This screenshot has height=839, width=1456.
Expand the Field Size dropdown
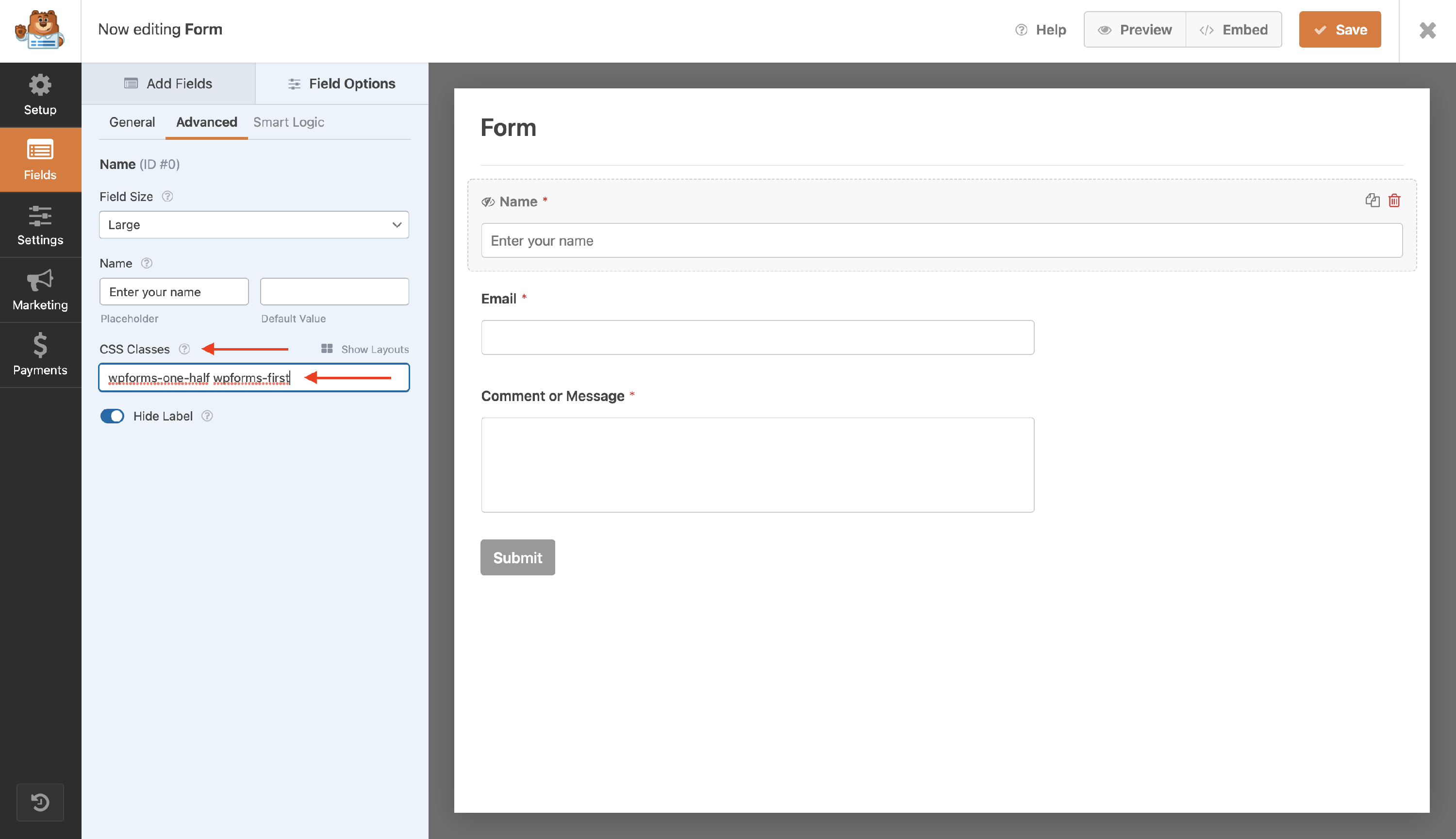pos(254,225)
